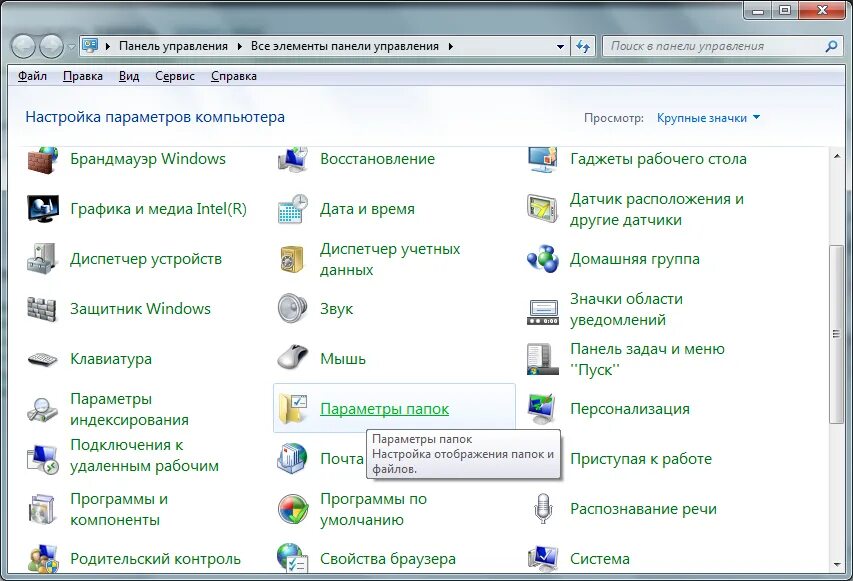Click the Sound speaker icon
The image size is (853, 581).
point(293,309)
